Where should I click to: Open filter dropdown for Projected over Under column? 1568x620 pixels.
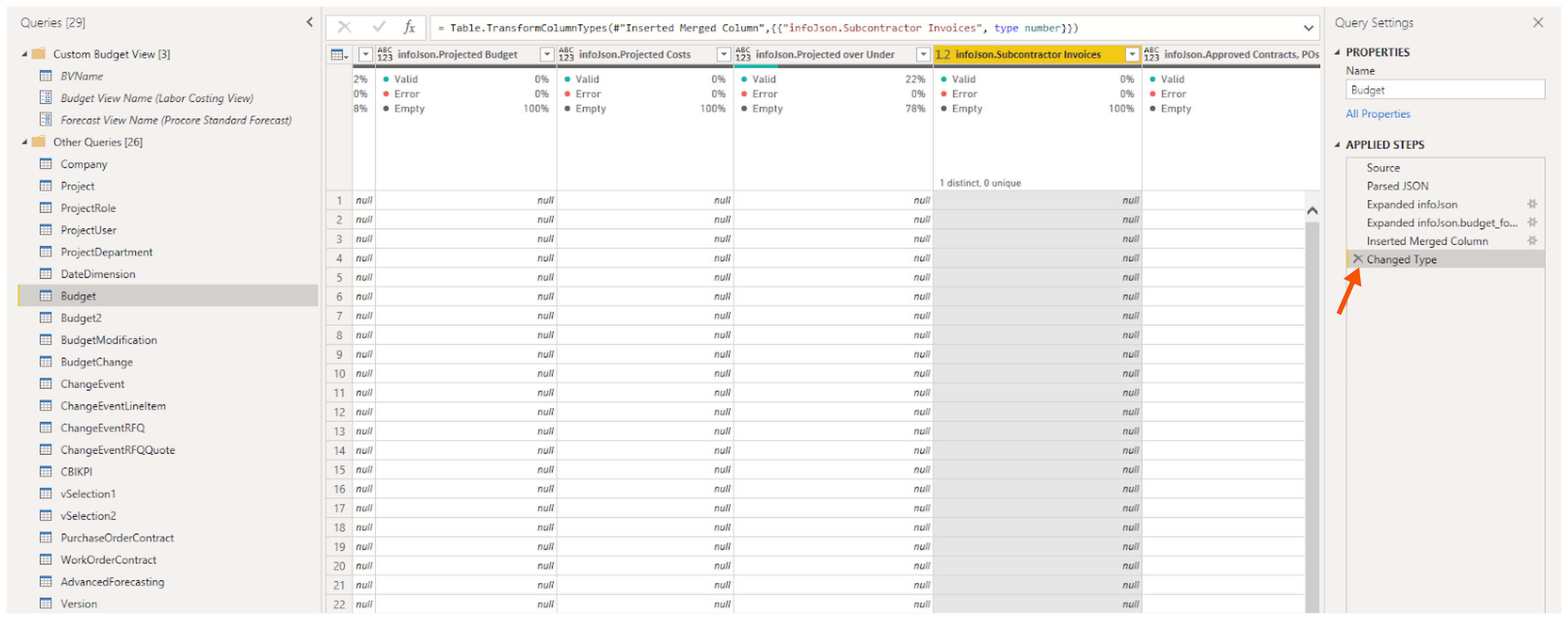[x=923, y=55]
